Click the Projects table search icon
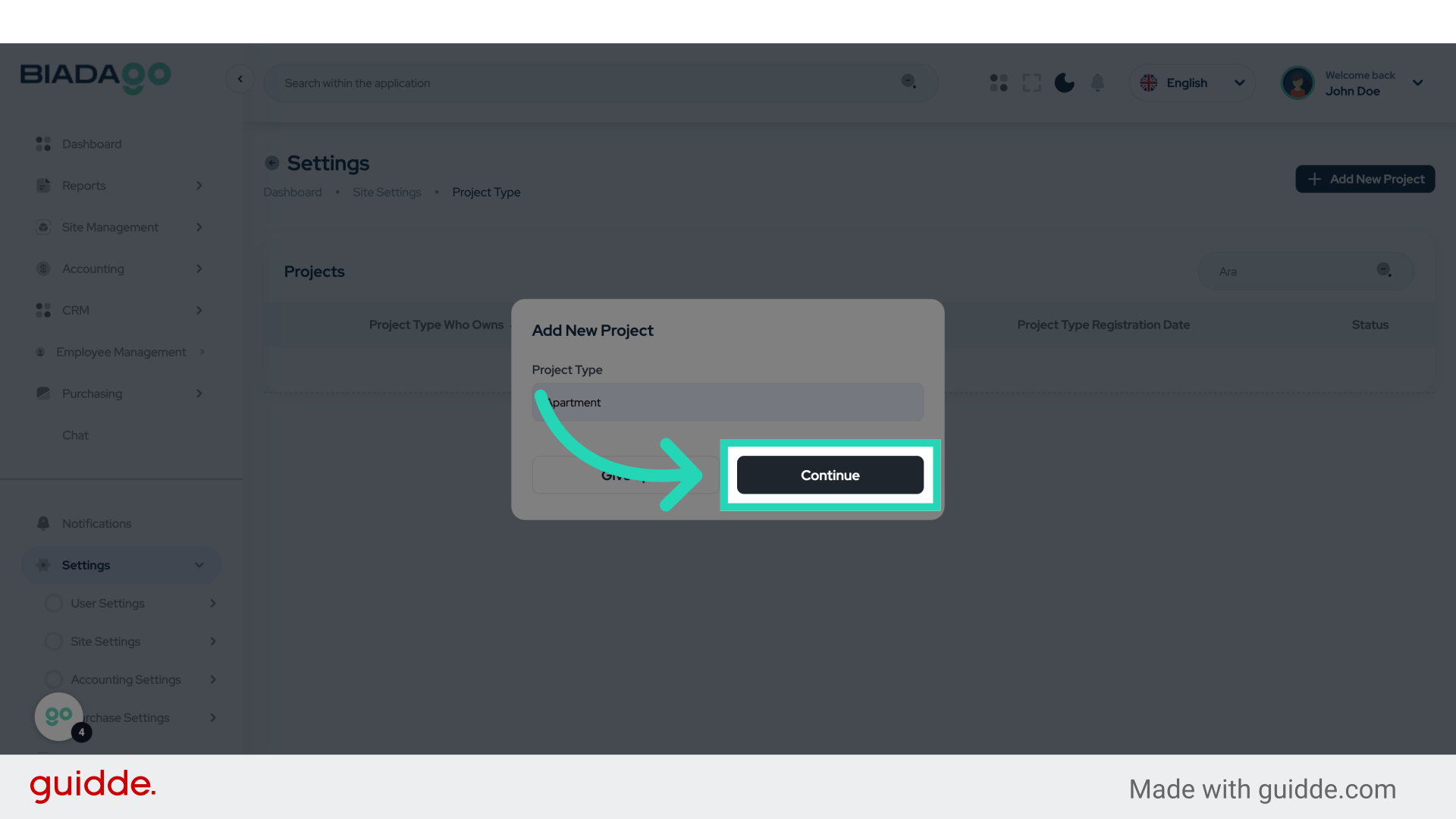The height and width of the screenshot is (819, 1456). 1384,271
